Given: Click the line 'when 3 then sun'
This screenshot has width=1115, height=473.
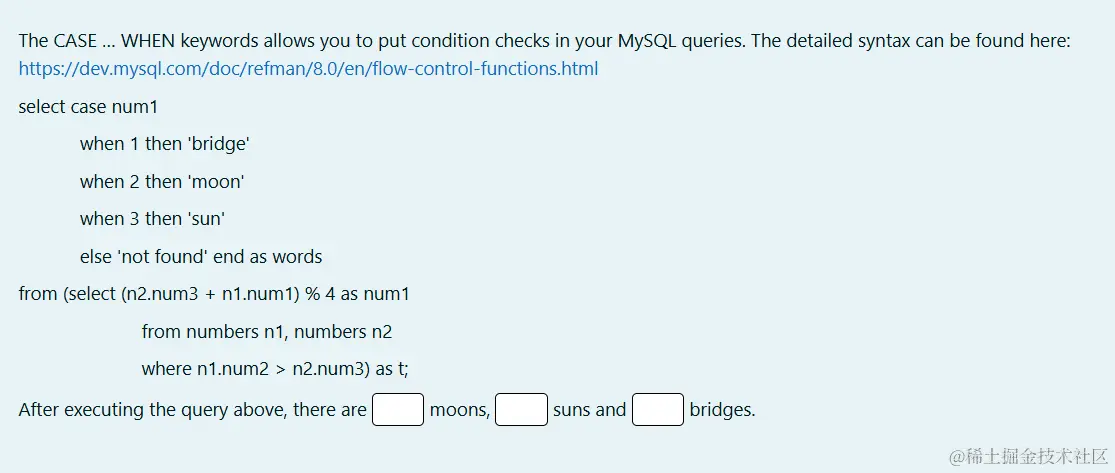Looking at the screenshot, I should click(152, 219).
